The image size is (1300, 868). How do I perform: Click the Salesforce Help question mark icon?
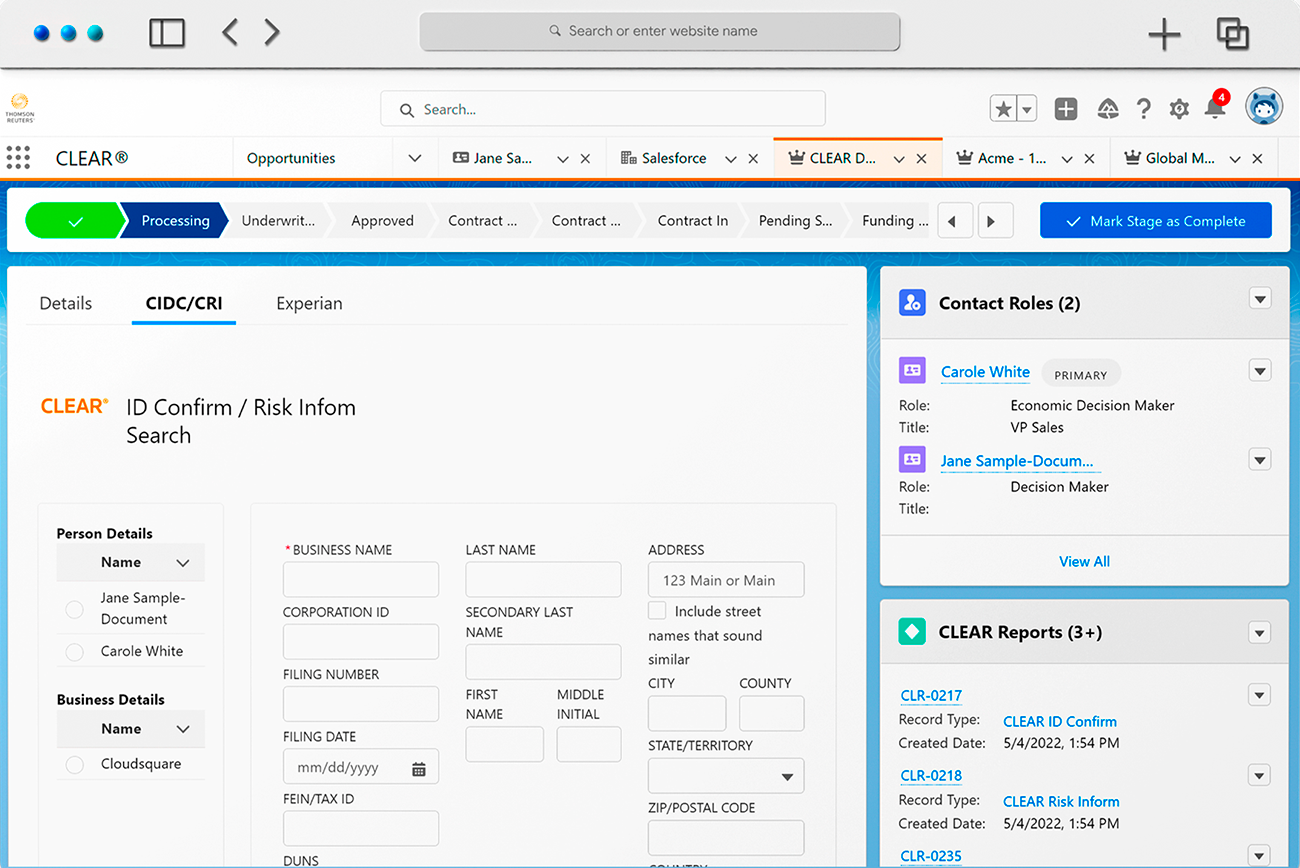(1143, 109)
